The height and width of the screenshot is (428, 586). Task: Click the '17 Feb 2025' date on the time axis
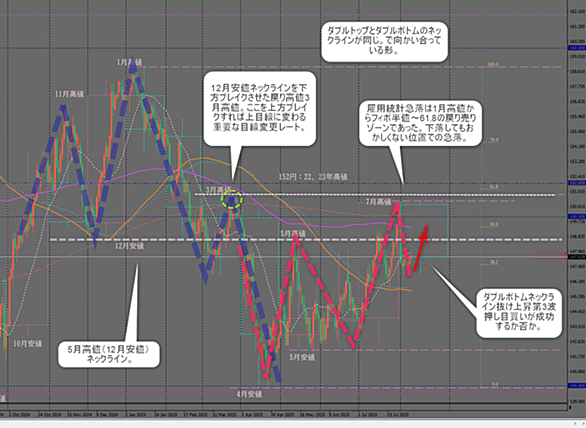coord(195,415)
